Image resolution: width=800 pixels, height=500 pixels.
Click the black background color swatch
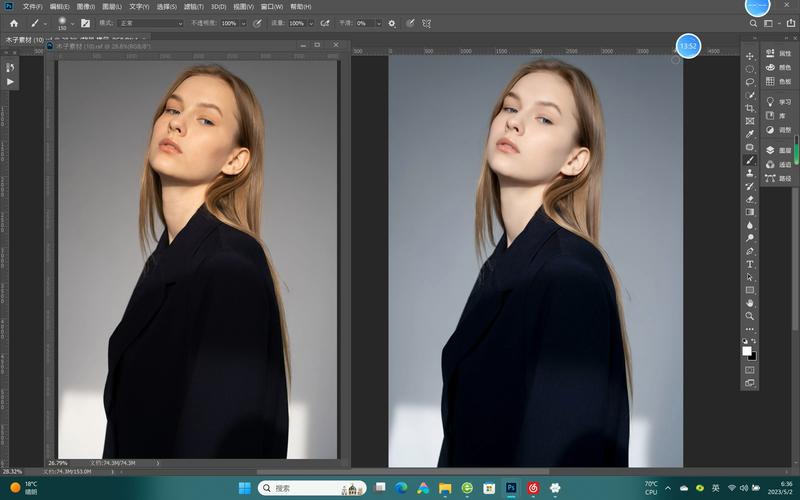point(753,357)
